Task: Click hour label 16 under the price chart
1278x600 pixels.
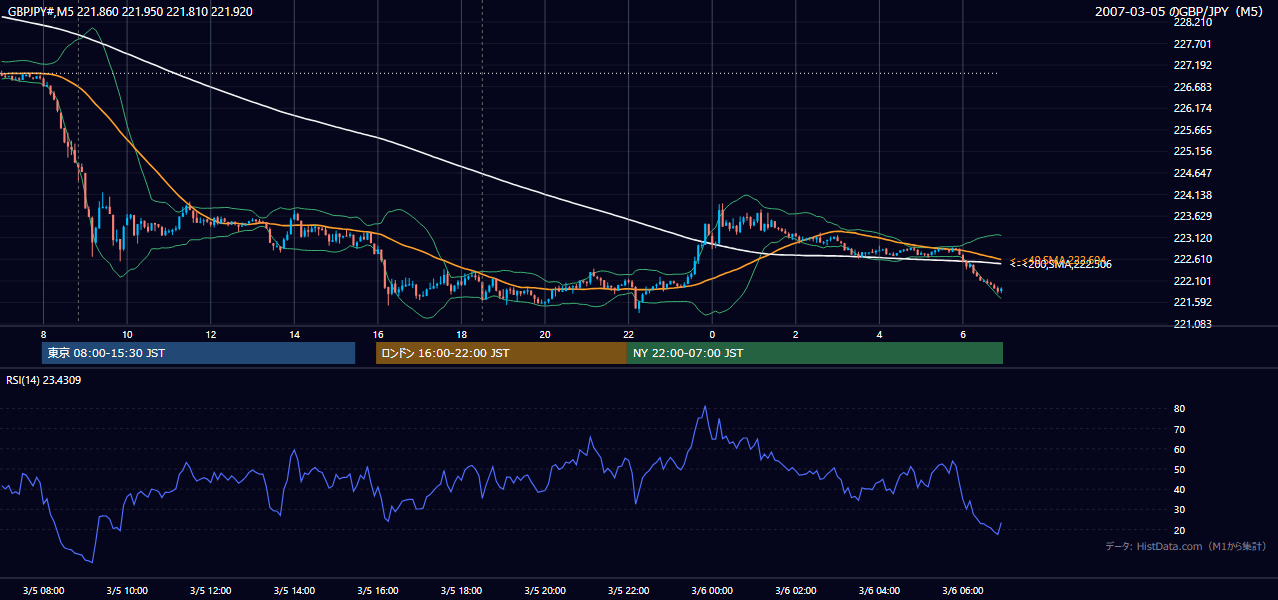Action: [x=377, y=334]
